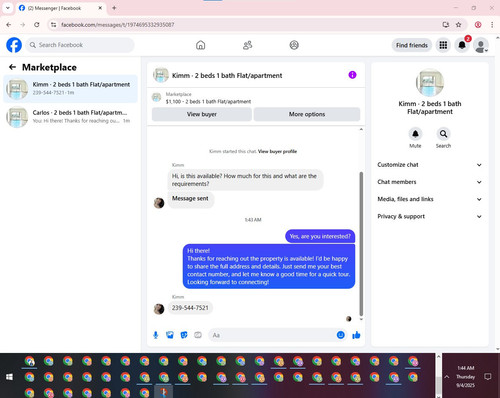The image size is (500, 398).
Task: Open Carlos conversation in chat list
Action: pos(70,117)
